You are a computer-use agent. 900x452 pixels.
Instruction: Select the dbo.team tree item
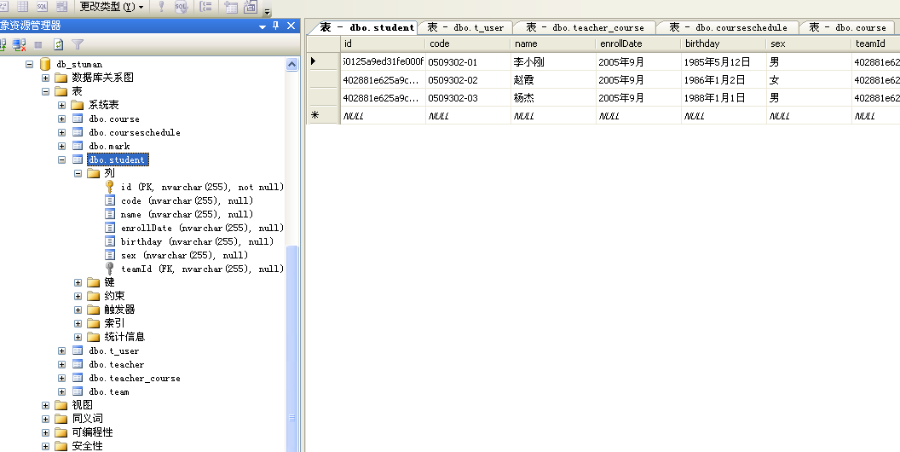(109, 392)
